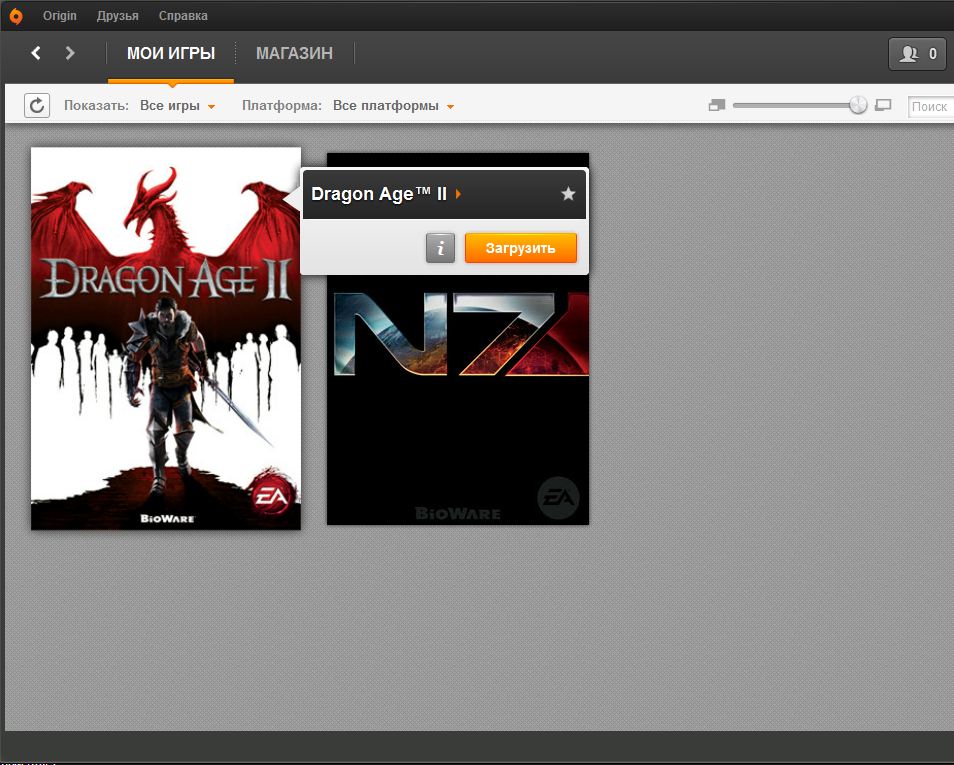
Task: Click the Загрузить download button
Action: (x=521, y=248)
